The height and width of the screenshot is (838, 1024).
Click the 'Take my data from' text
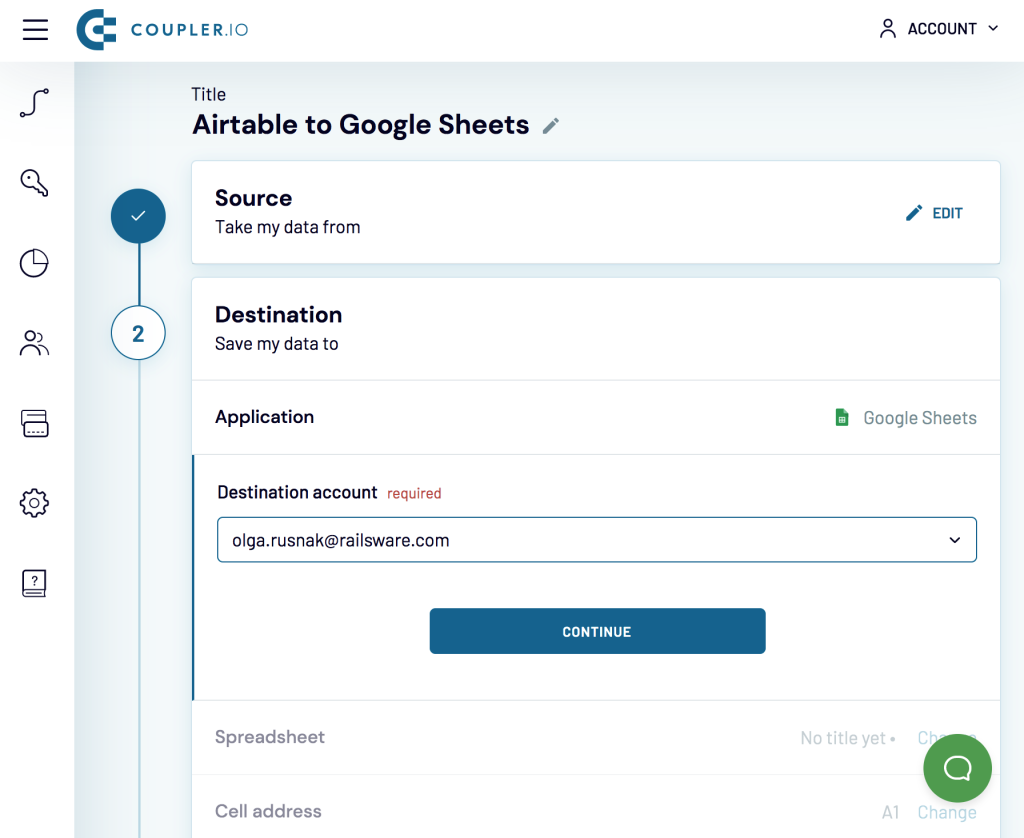[x=287, y=227]
